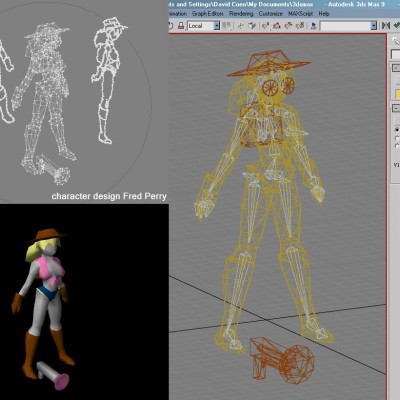The height and width of the screenshot is (400, 400).
Task: Select the Scale tool in the toolbar
Action: (x=180, y=26)
